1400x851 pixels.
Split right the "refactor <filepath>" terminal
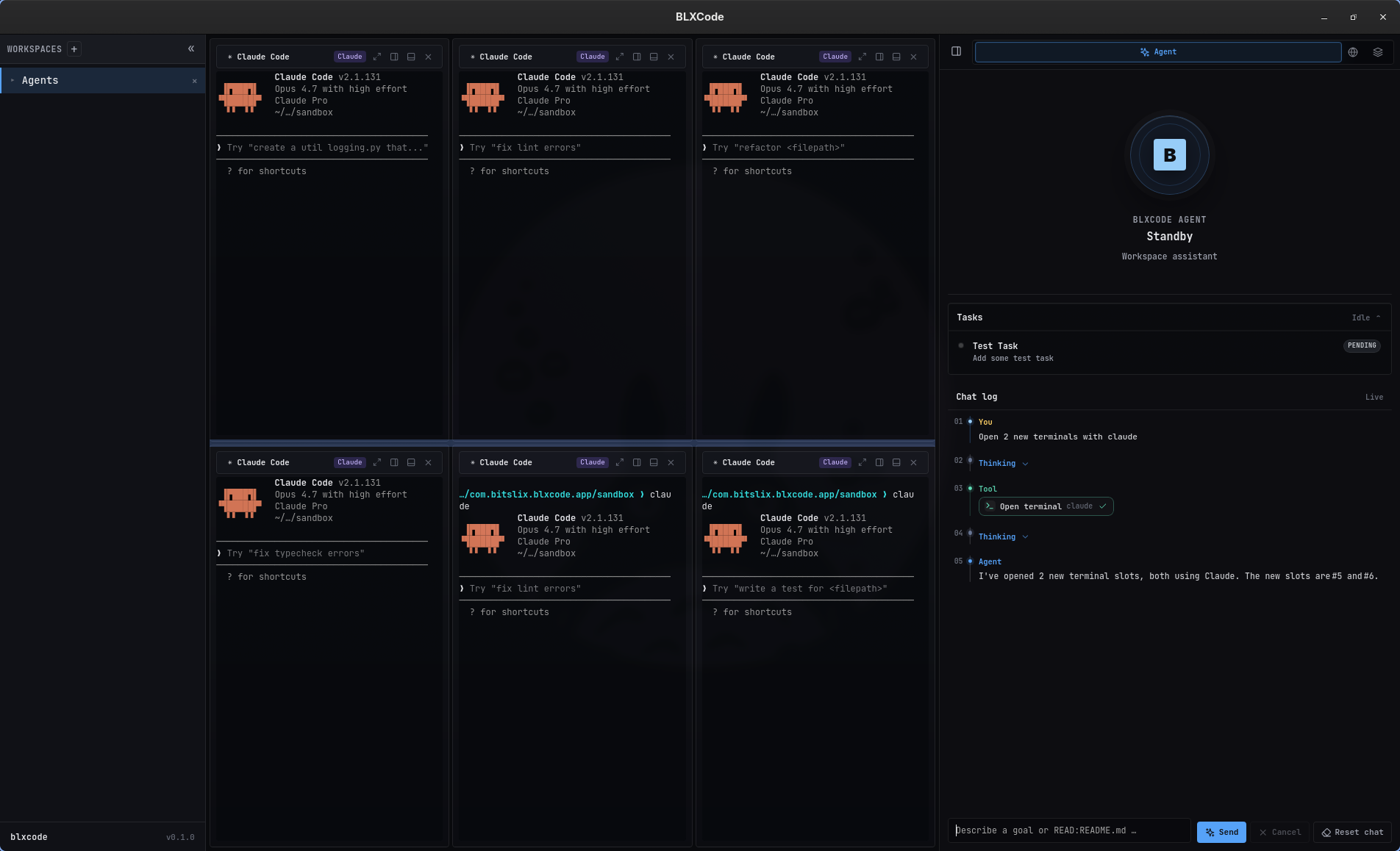point(879,57)
